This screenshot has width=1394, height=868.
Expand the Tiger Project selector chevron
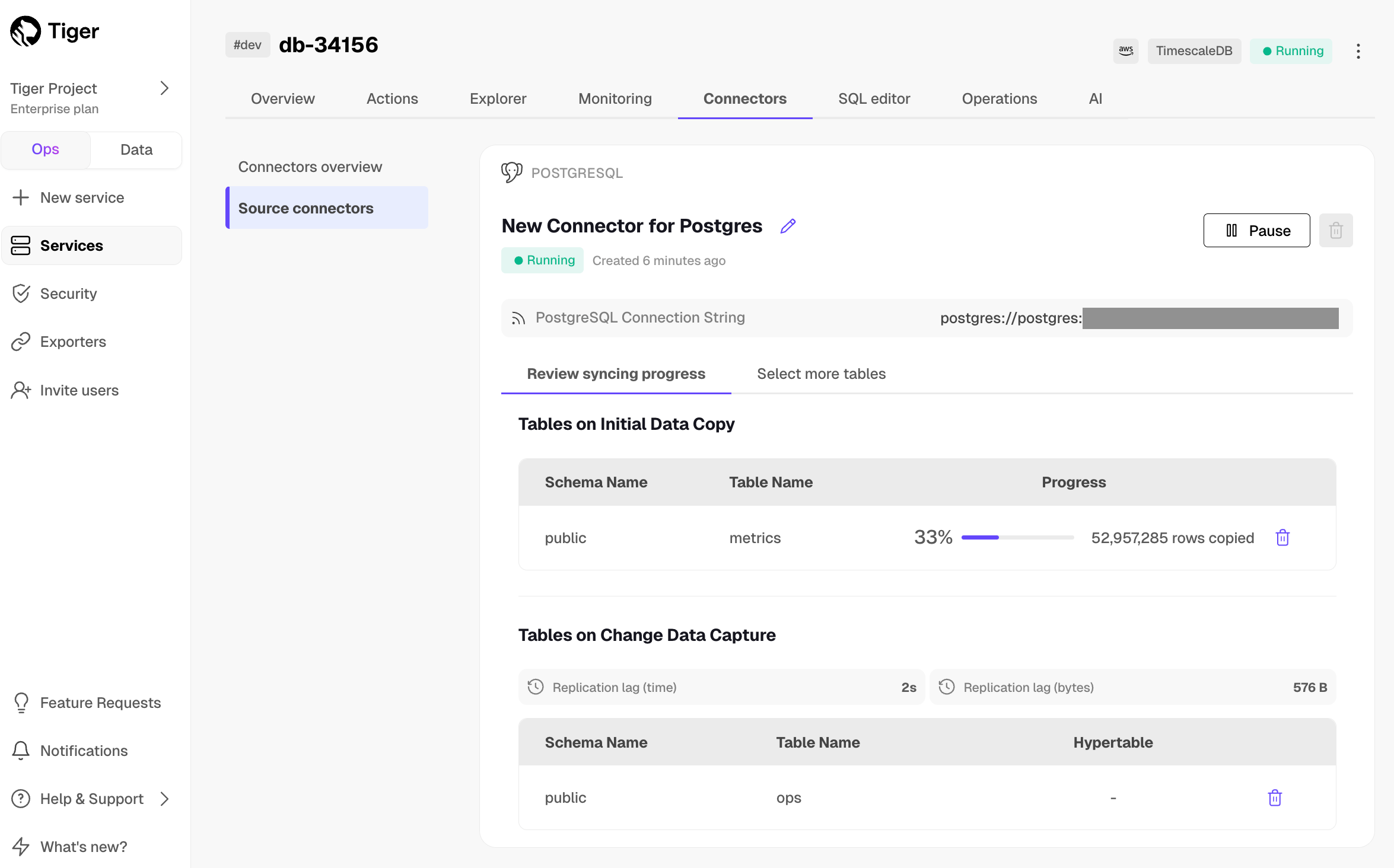[x=165, y=88]
